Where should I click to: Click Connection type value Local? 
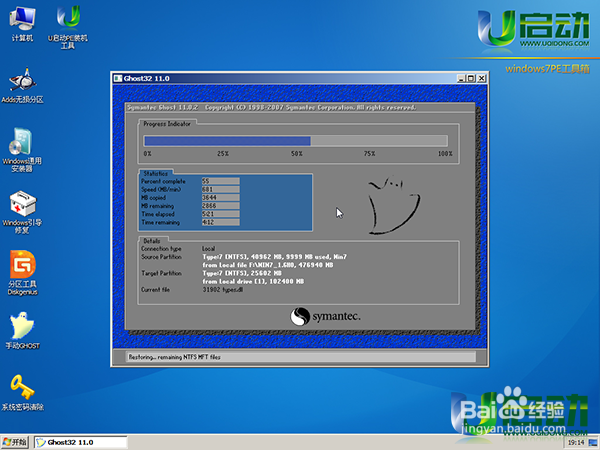click(209, 249)
